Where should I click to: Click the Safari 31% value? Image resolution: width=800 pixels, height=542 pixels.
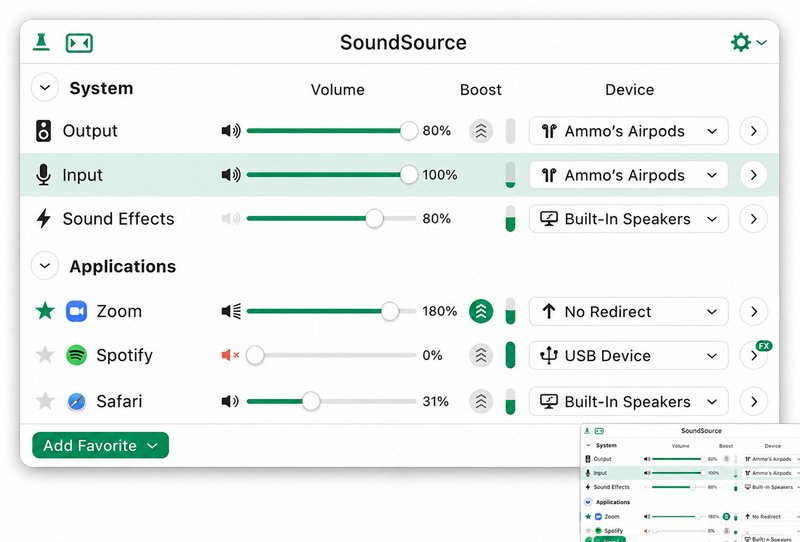435,401
